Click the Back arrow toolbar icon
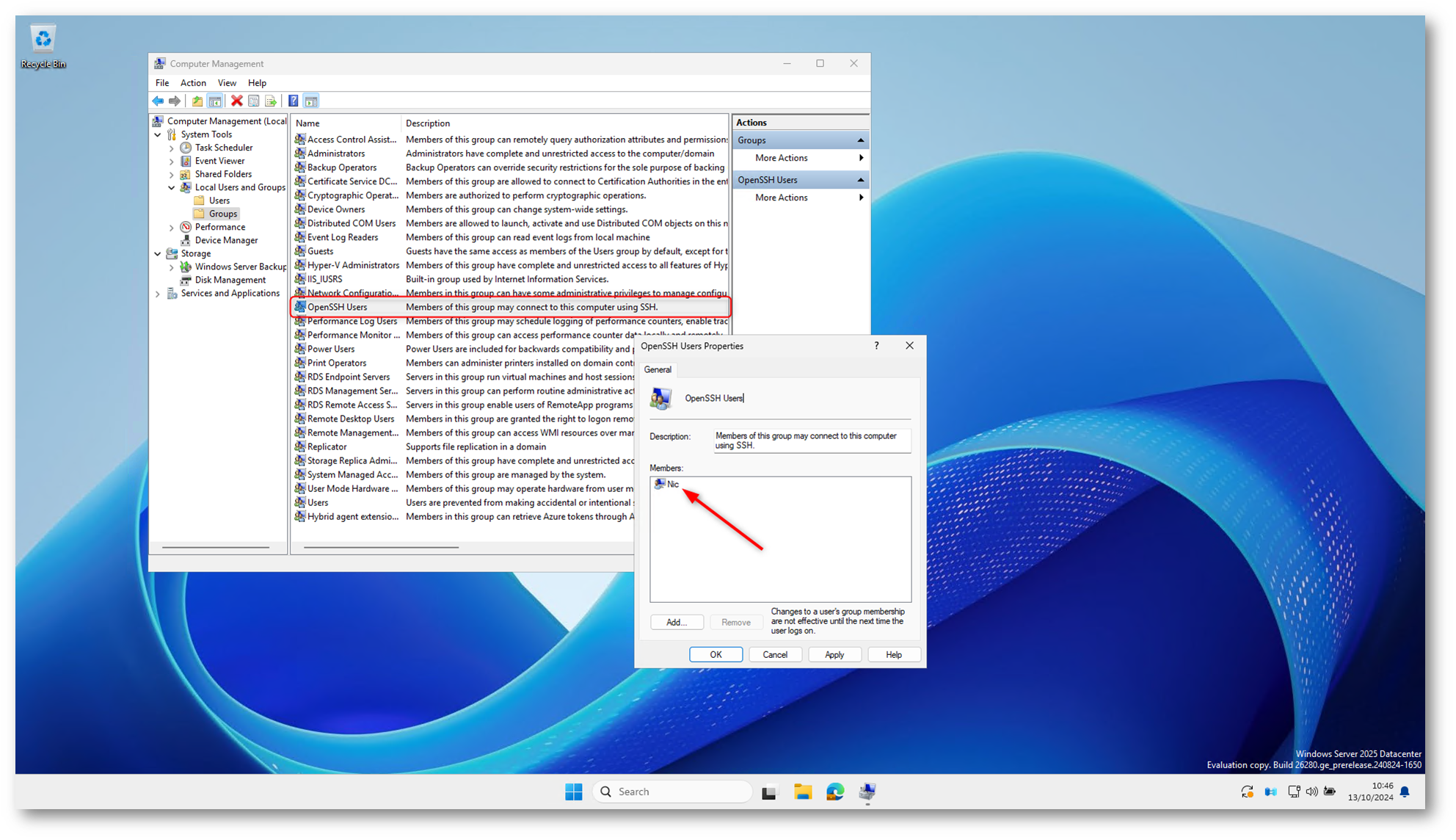Screen dimensions: 1456x840 158,101
